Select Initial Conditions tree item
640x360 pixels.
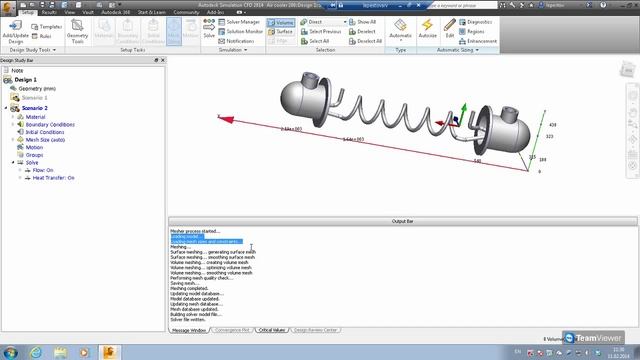pyautogui.click(x=44, y=132)
